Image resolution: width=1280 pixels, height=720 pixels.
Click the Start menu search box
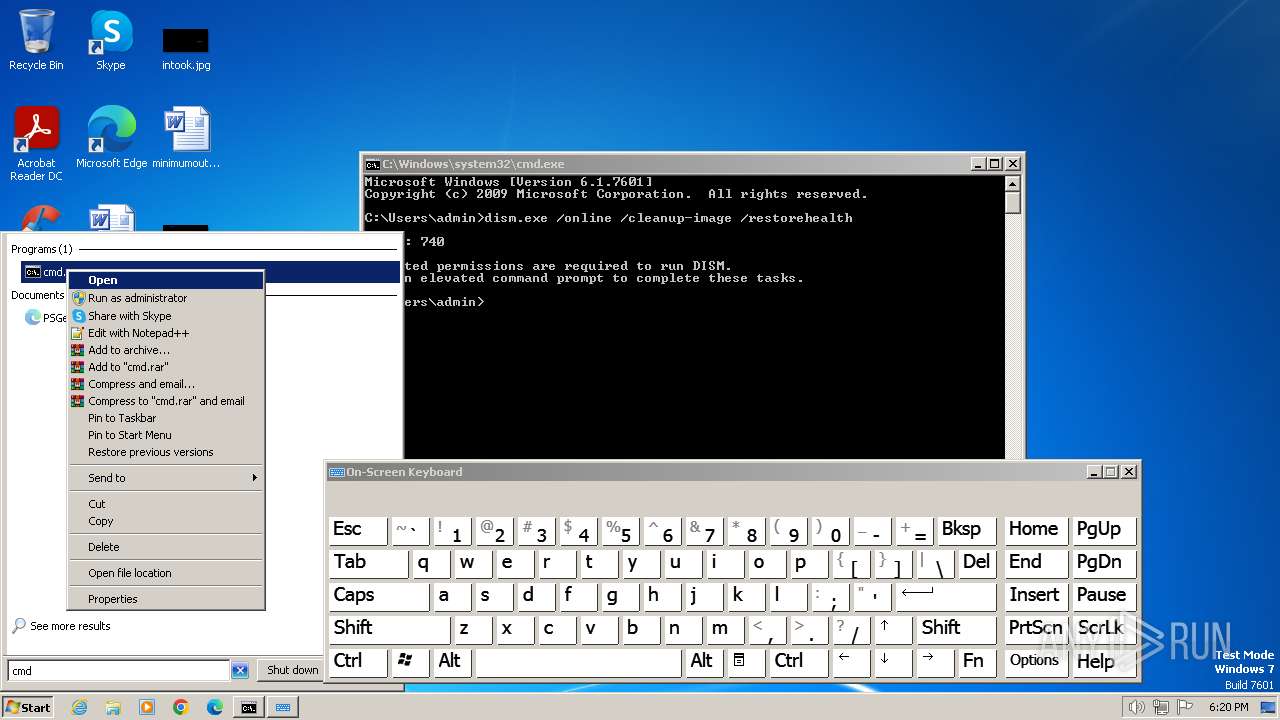(118, 670)
